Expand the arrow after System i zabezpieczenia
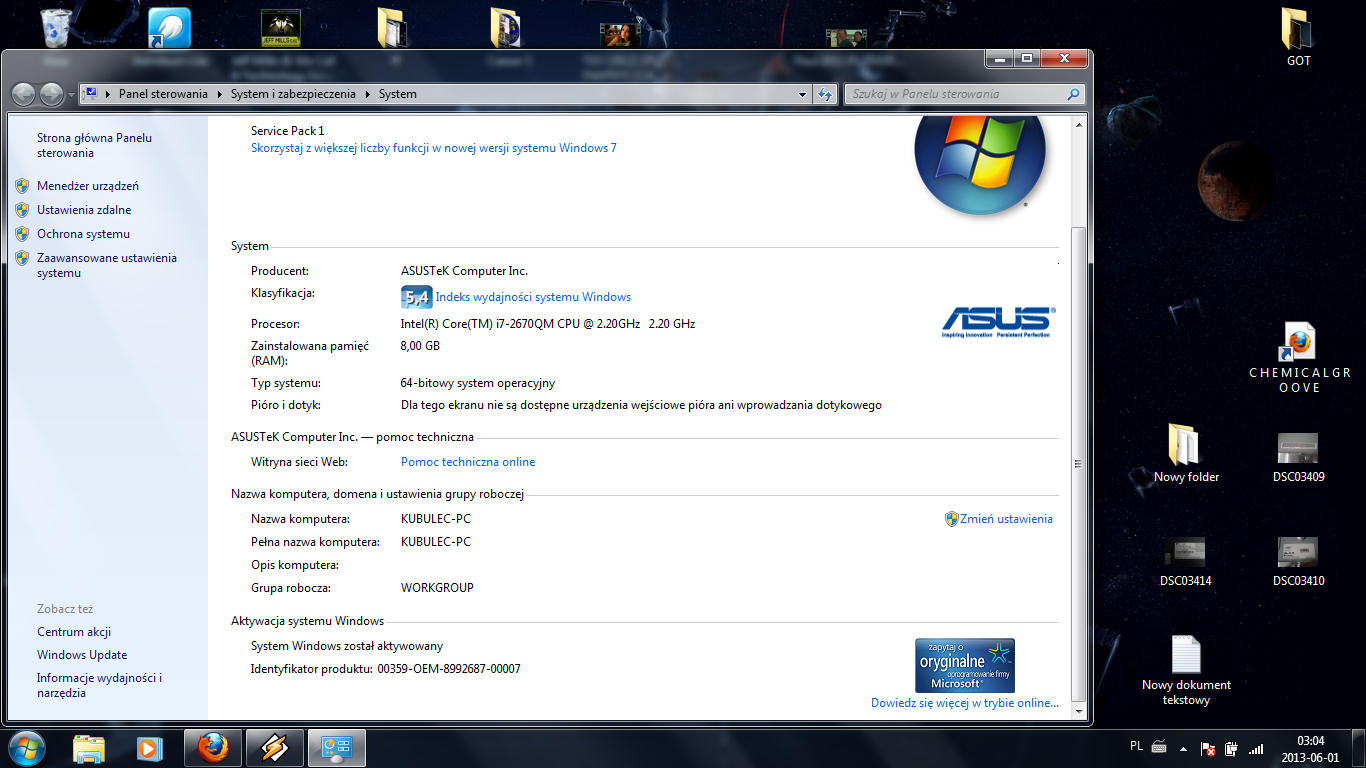Viewport: 1366px width, 768px height. 367,94
